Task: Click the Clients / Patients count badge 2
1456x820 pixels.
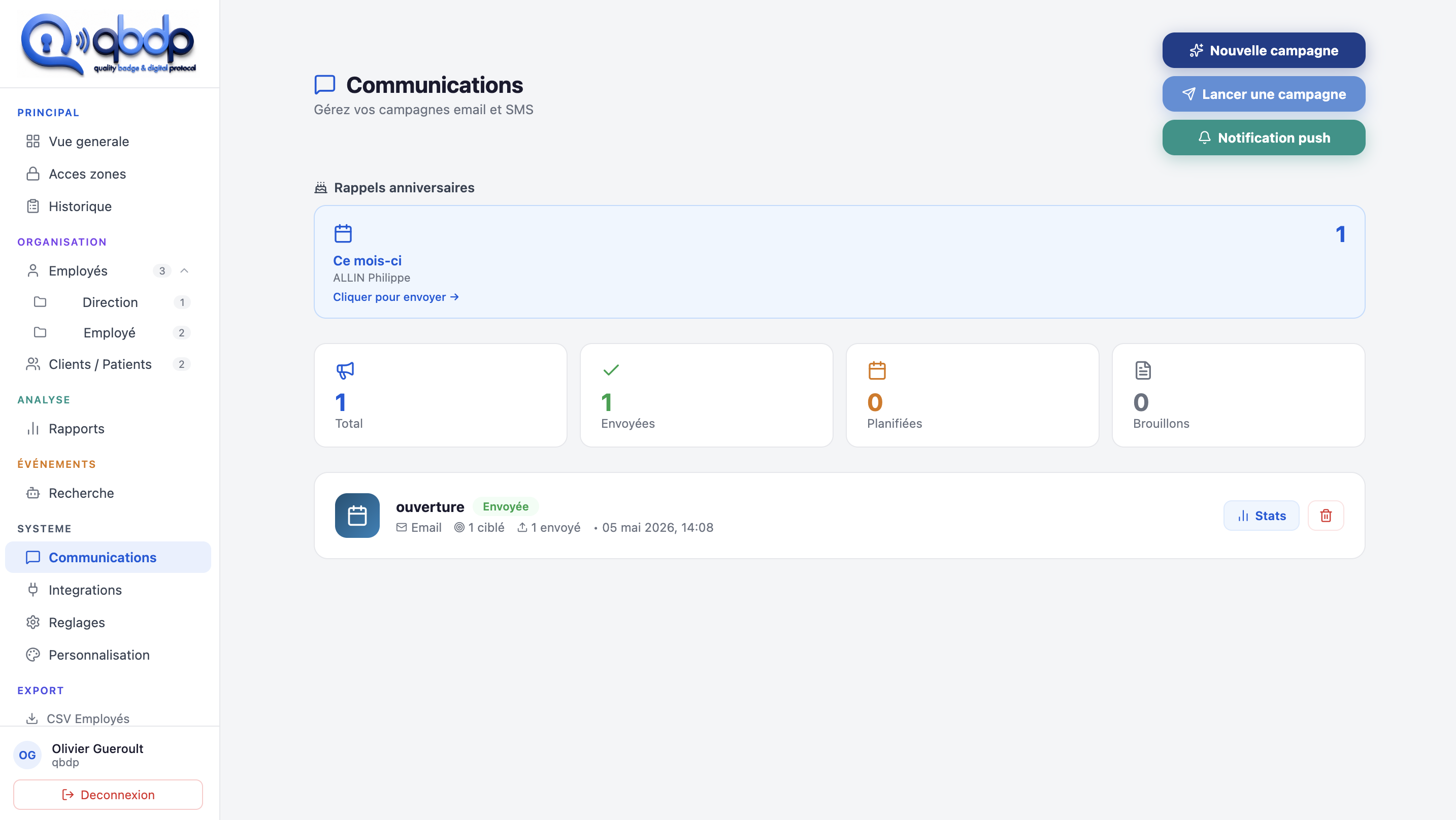Action: pos(181,364)
